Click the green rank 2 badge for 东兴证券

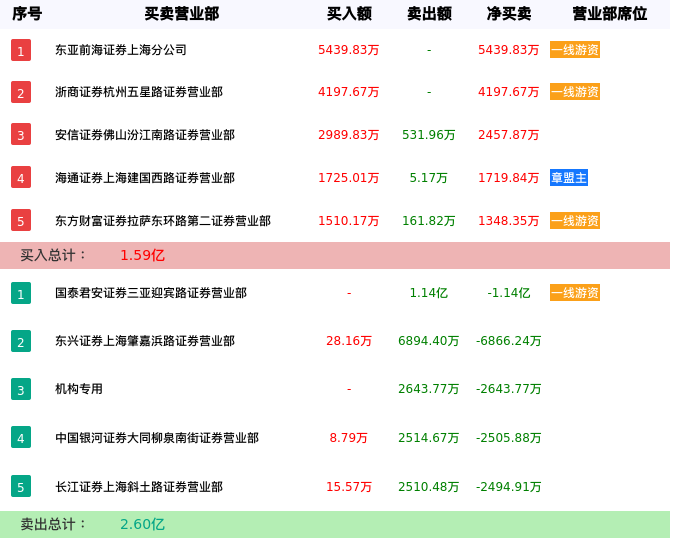tap(21, 341)
